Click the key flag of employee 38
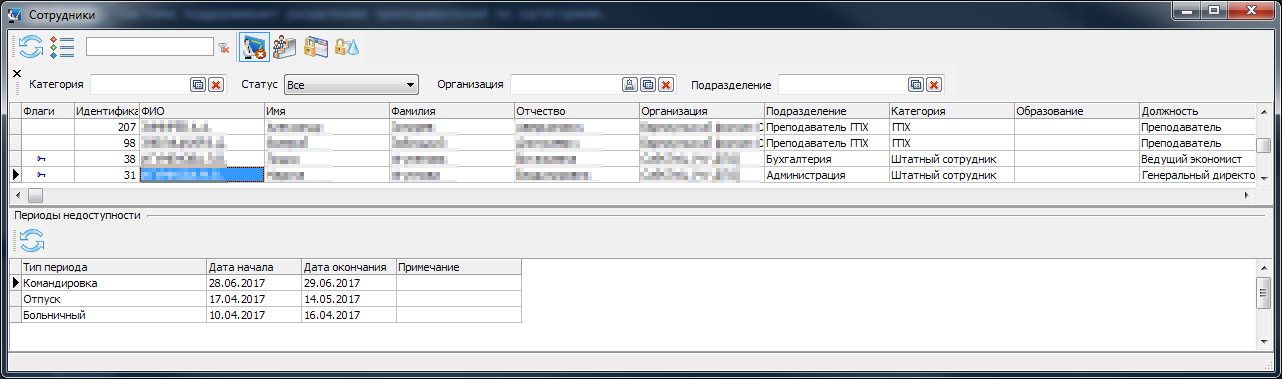 (41, 159)
